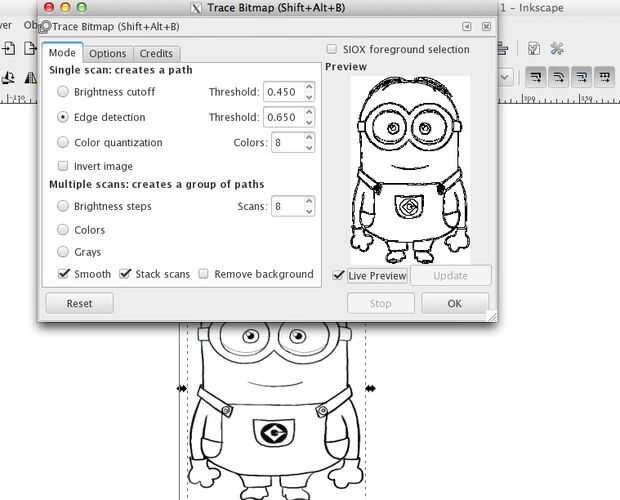Click the close X icon in Trace Bitmap dock header
This screenshot has height=500, width=620.
pos(486,26)
